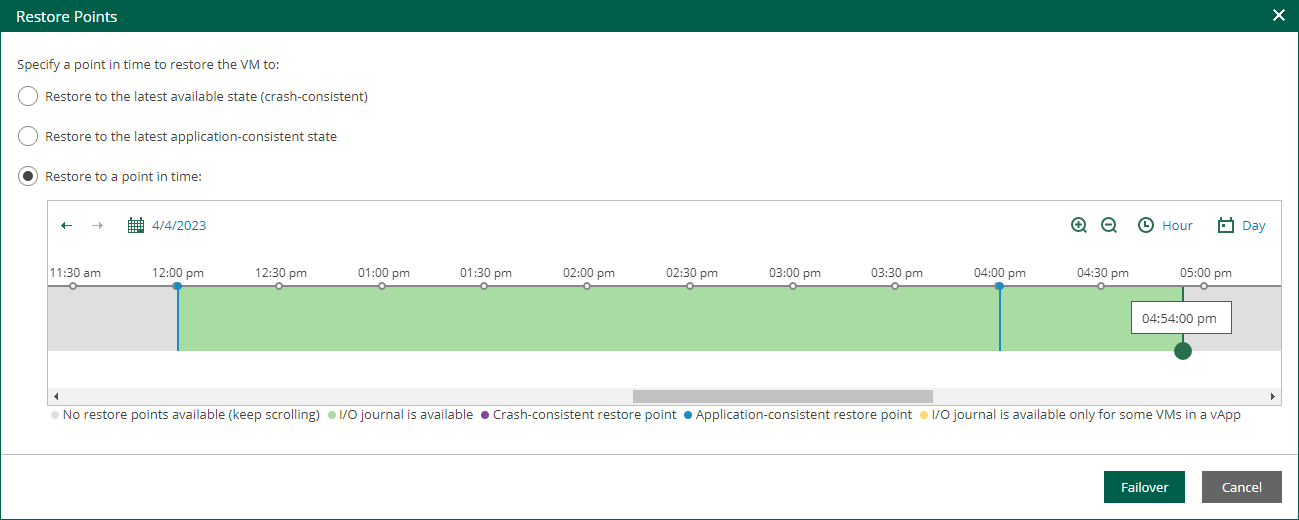Click the Failover button
The height and width of the screenshot is (520, 1299).
(1144, 487)
